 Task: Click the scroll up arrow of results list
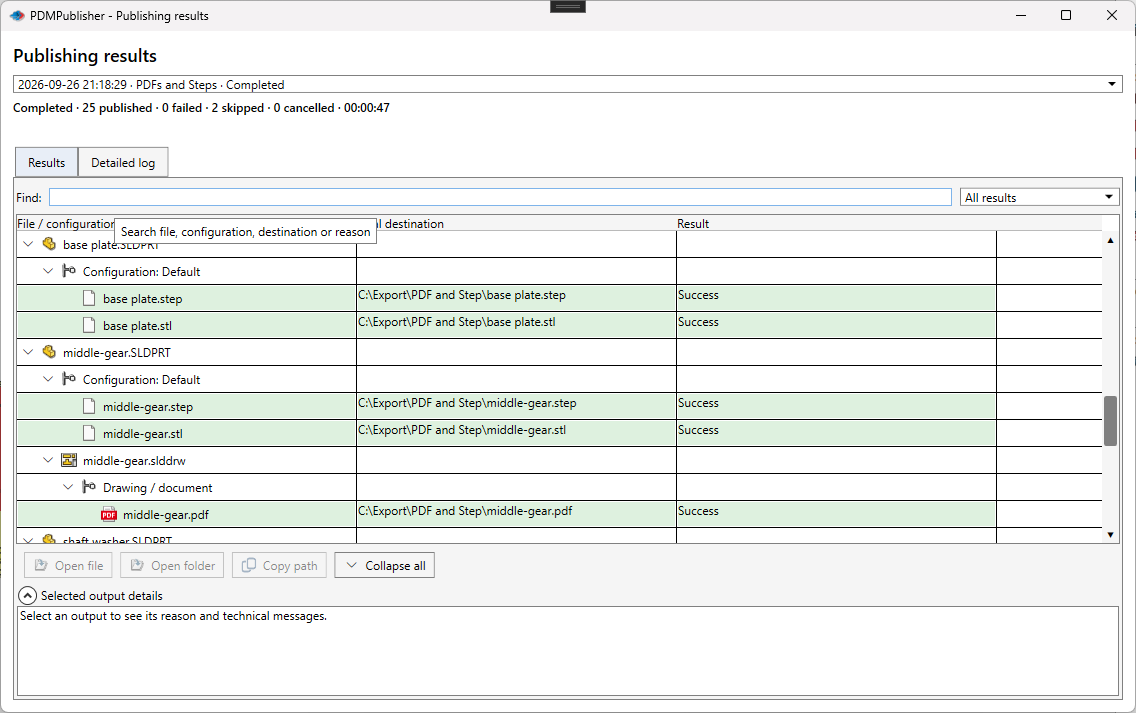tap(1110, 240)
